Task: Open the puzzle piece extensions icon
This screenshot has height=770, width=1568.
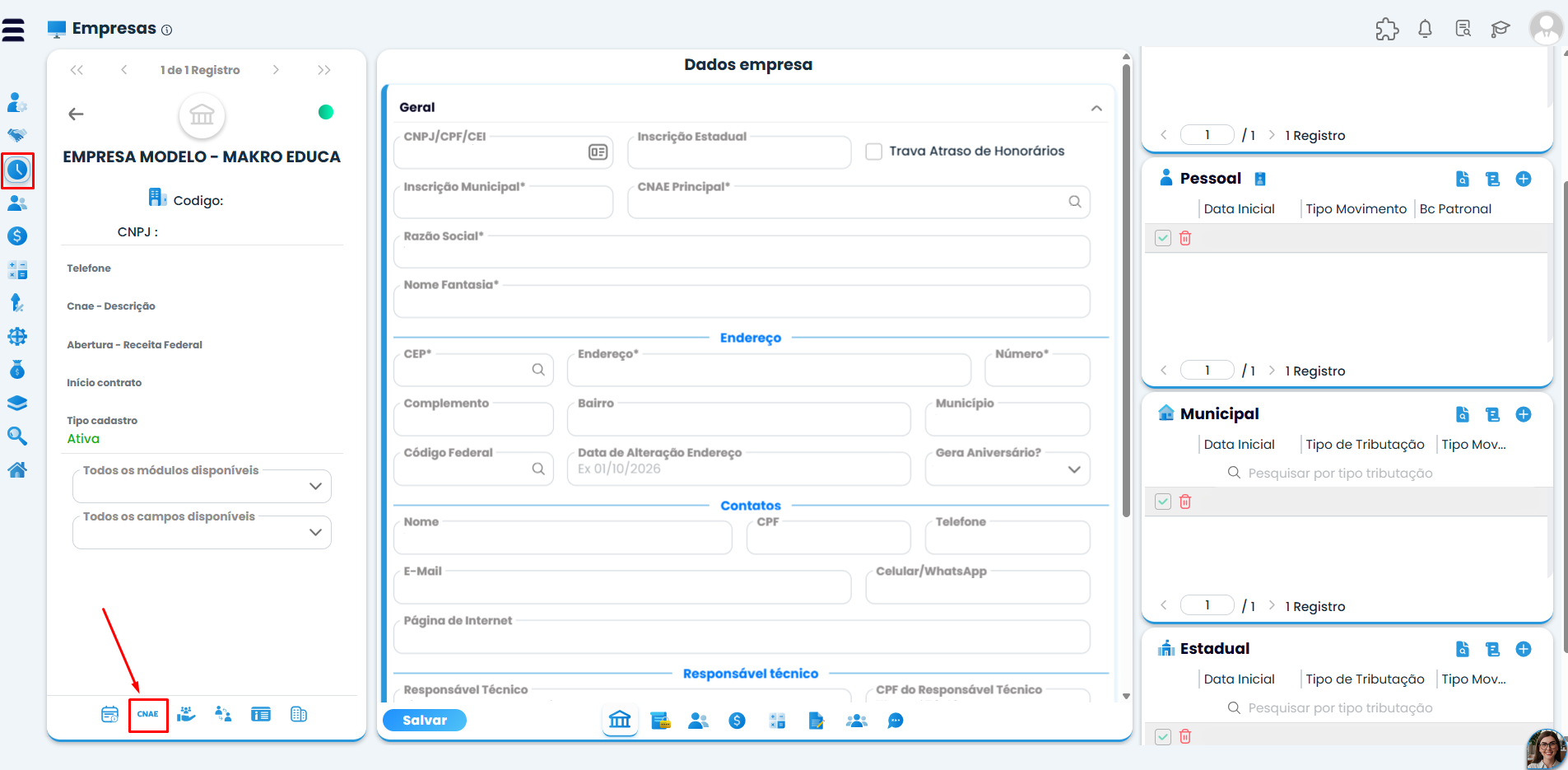Action: [x=1387, y=30]
